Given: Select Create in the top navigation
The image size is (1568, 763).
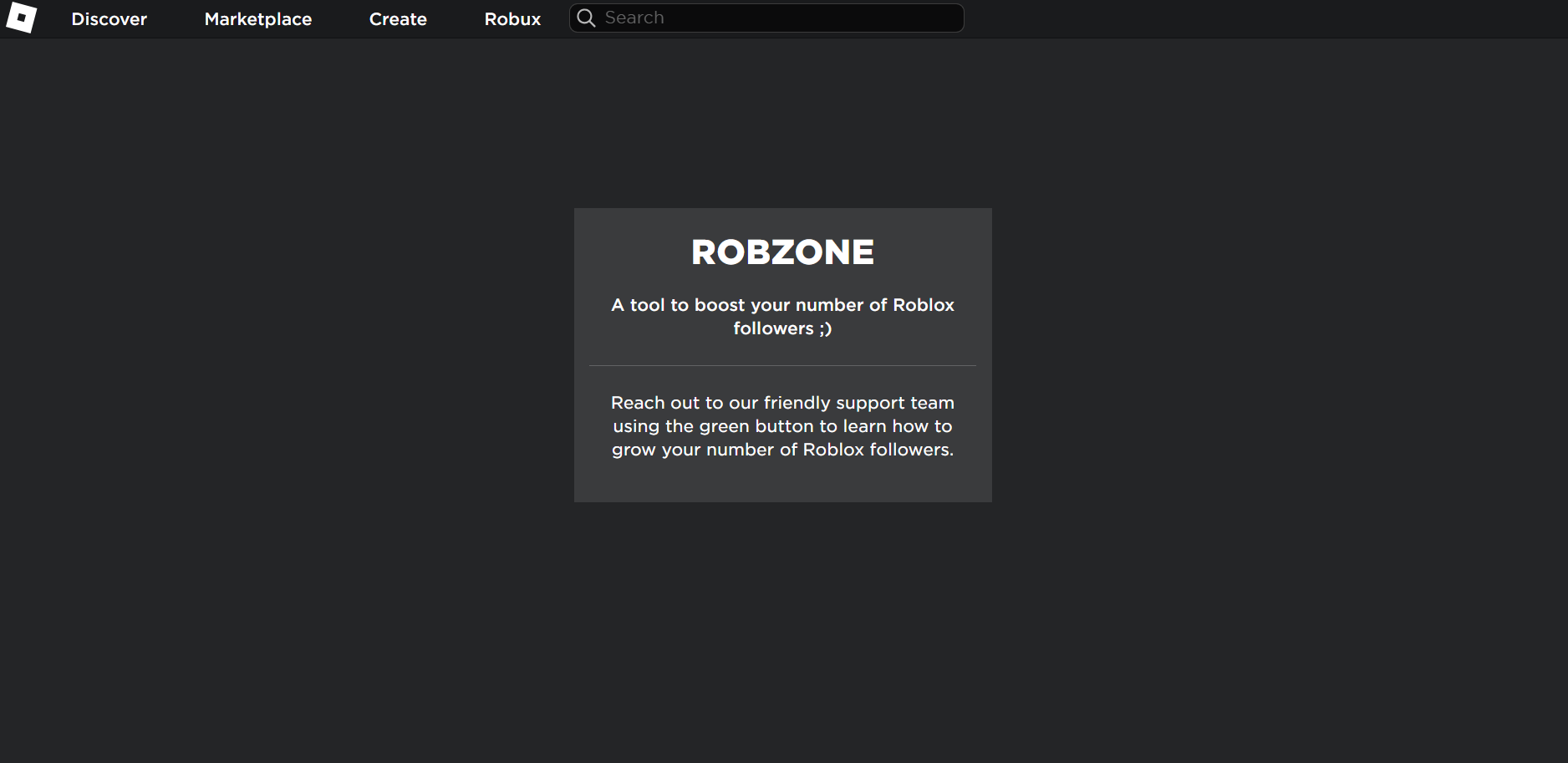Looking at the screenshot, I should pyautogui.click(x=398, y=18).
